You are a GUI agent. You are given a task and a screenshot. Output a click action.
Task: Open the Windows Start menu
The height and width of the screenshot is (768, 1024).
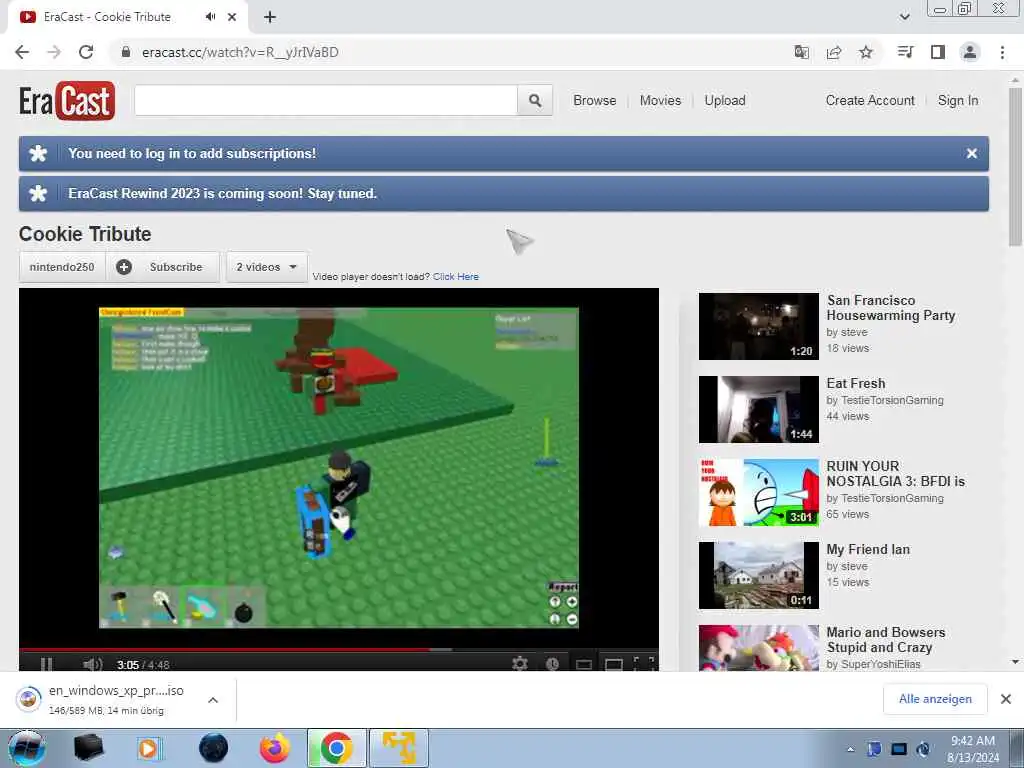[27, 748]
